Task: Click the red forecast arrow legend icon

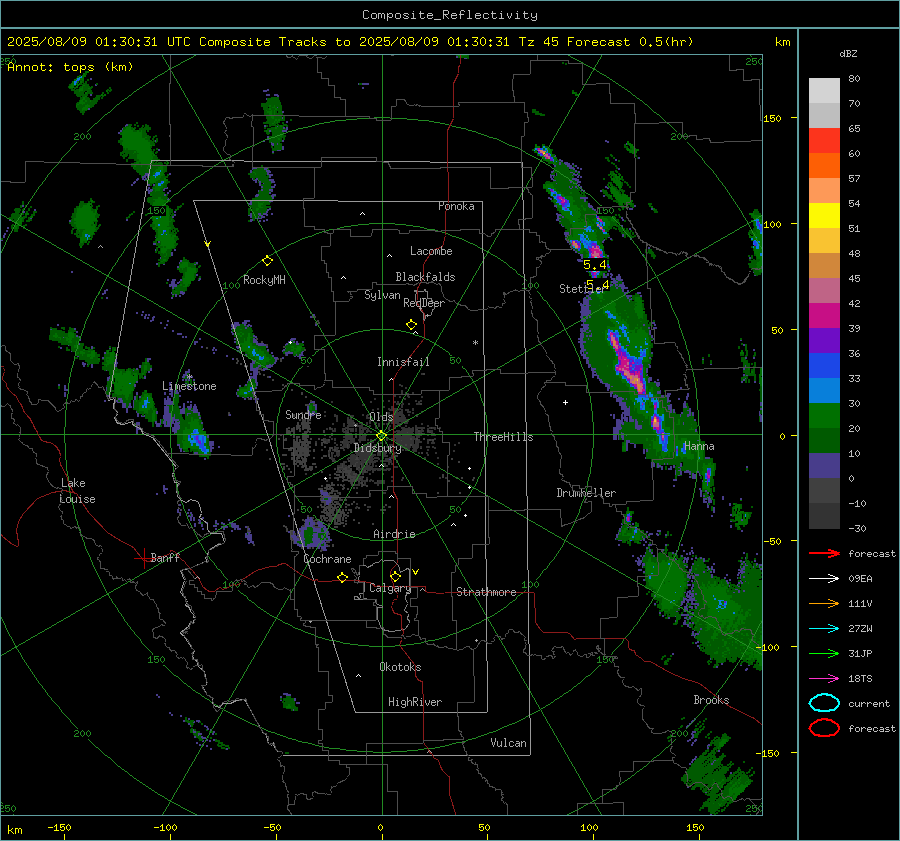Action: [x=824, y=553]
